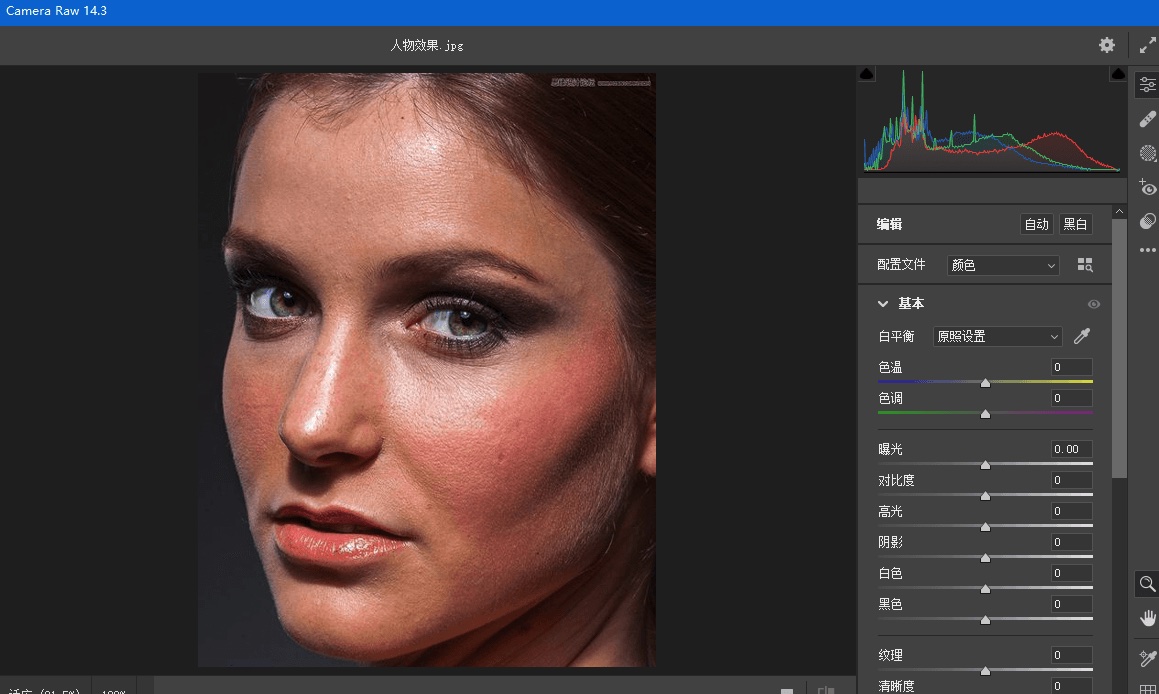
Task: Open the Red Eye removal tool
Action: pyautogui.click(x=1146, y=187)
